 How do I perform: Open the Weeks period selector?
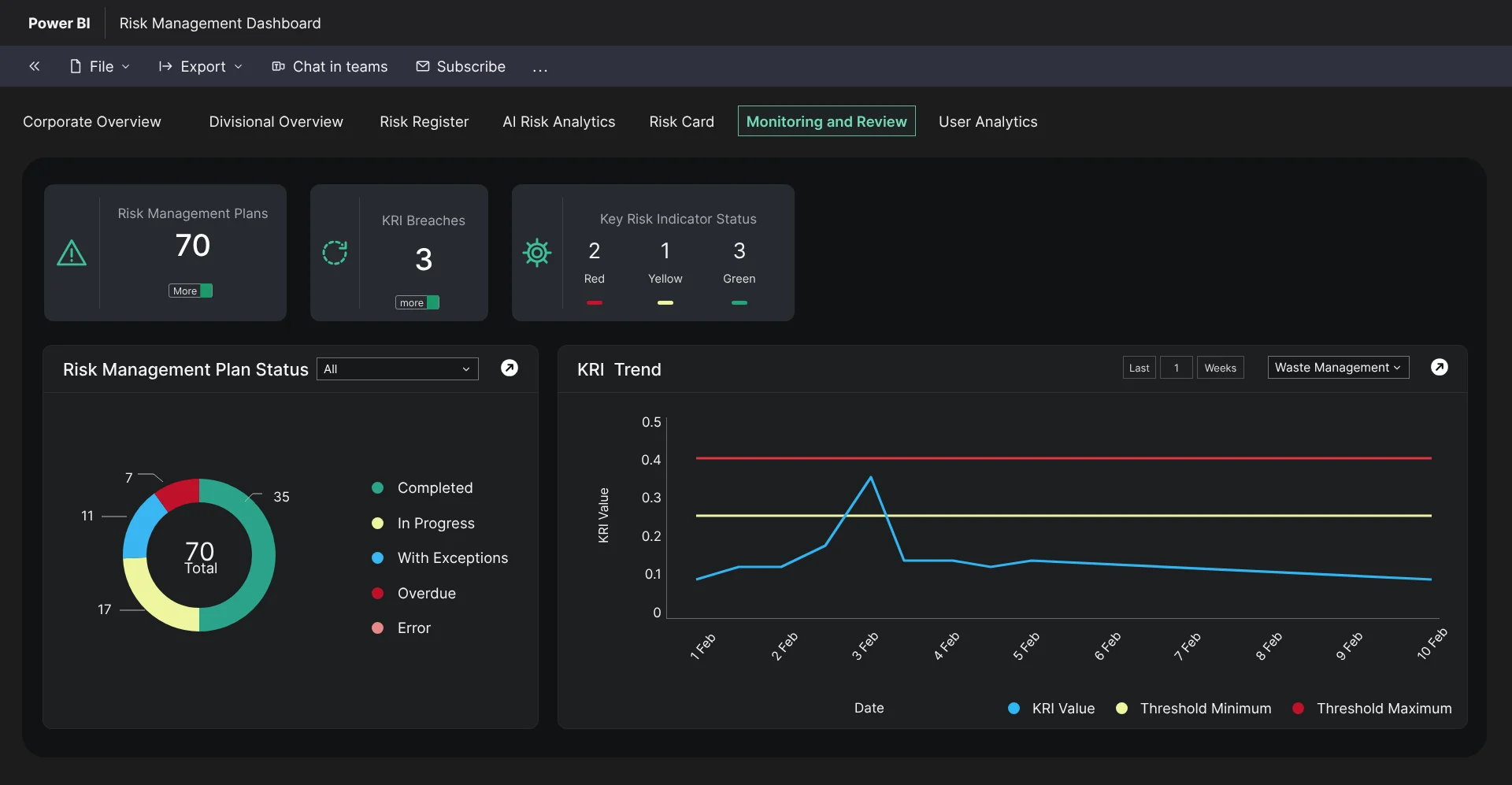[1220, 368]
